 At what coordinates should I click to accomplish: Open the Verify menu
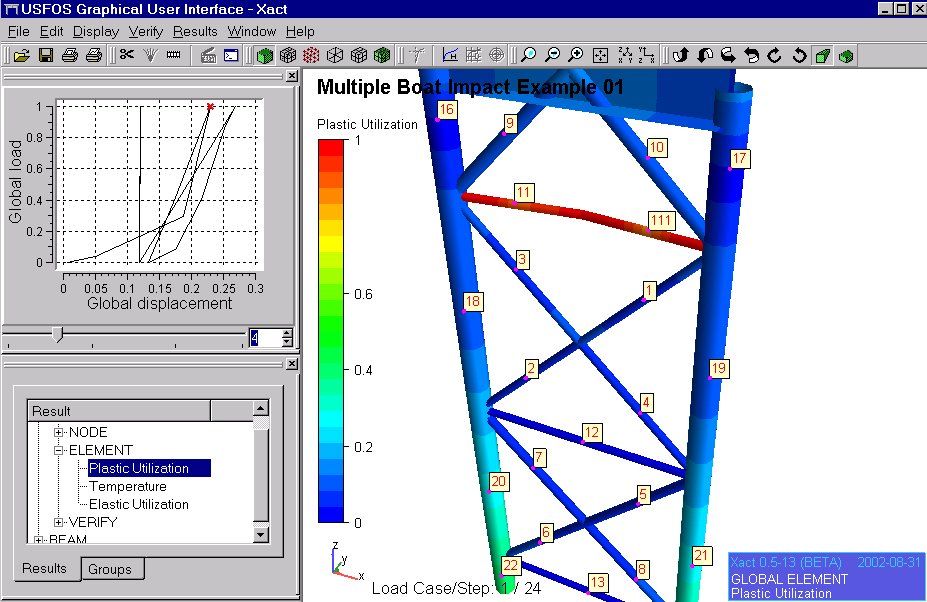(x=145, y=31)
